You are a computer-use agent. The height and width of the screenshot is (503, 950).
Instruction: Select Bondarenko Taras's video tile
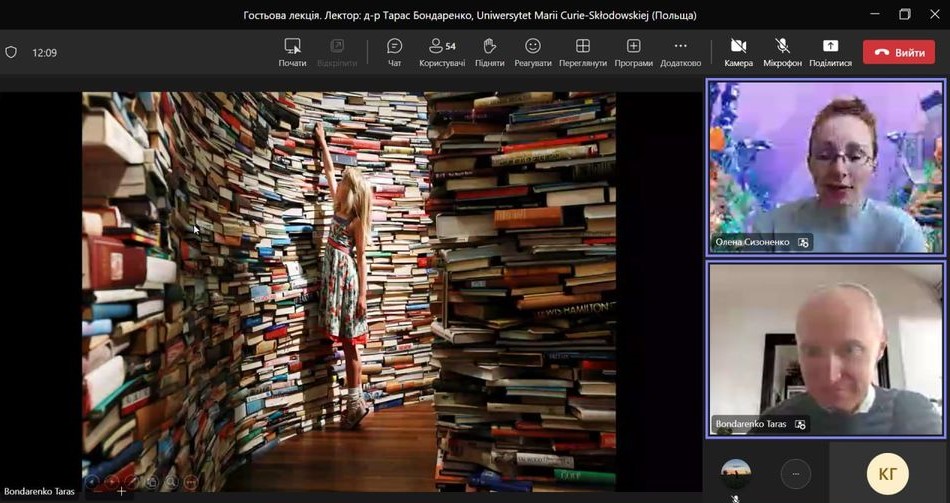[x=824, y=348]
